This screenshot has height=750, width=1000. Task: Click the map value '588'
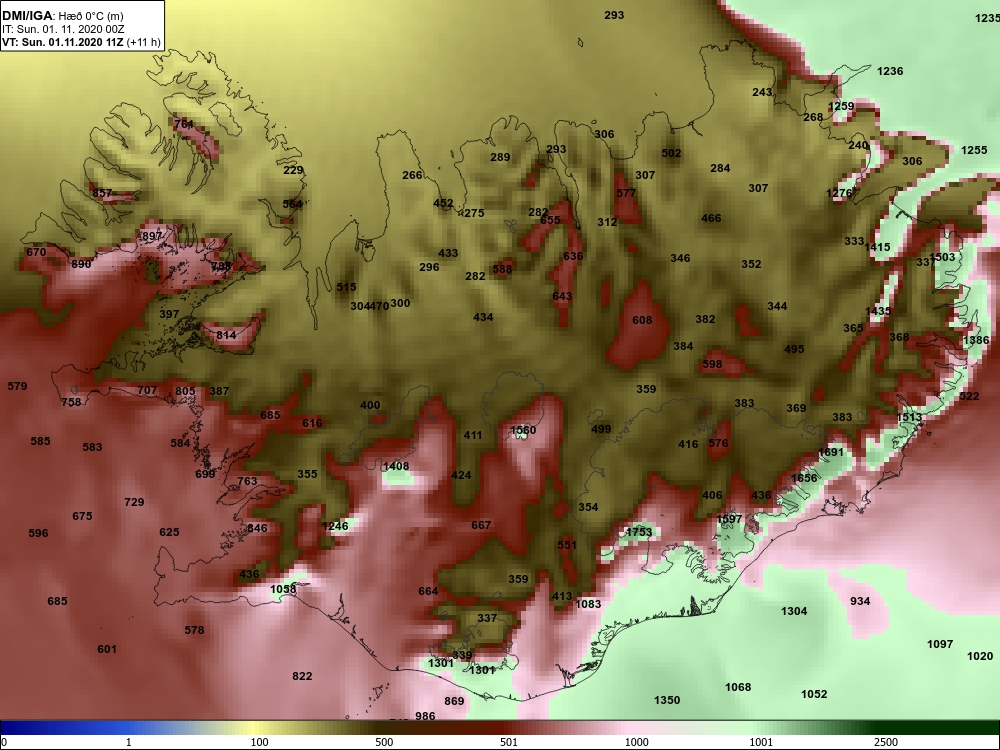tap(503, 268)
